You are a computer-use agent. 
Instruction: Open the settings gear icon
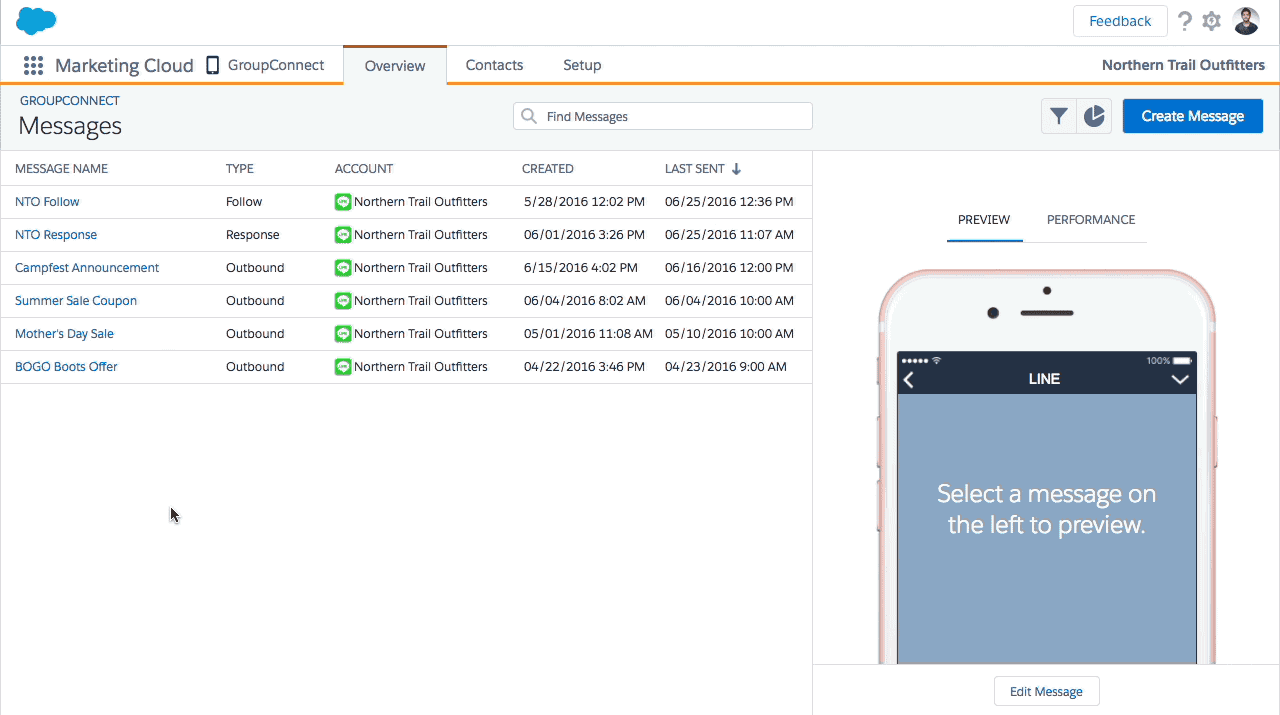1212,21
